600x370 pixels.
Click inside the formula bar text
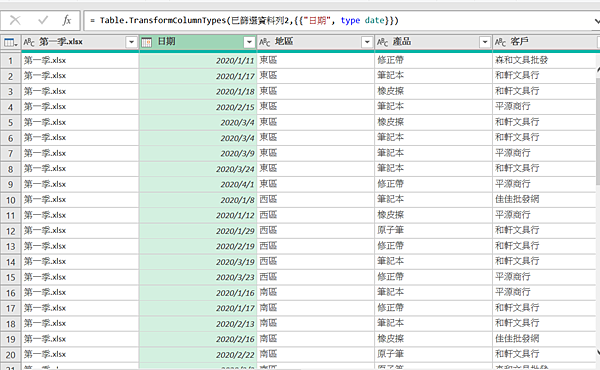point(244,20)
